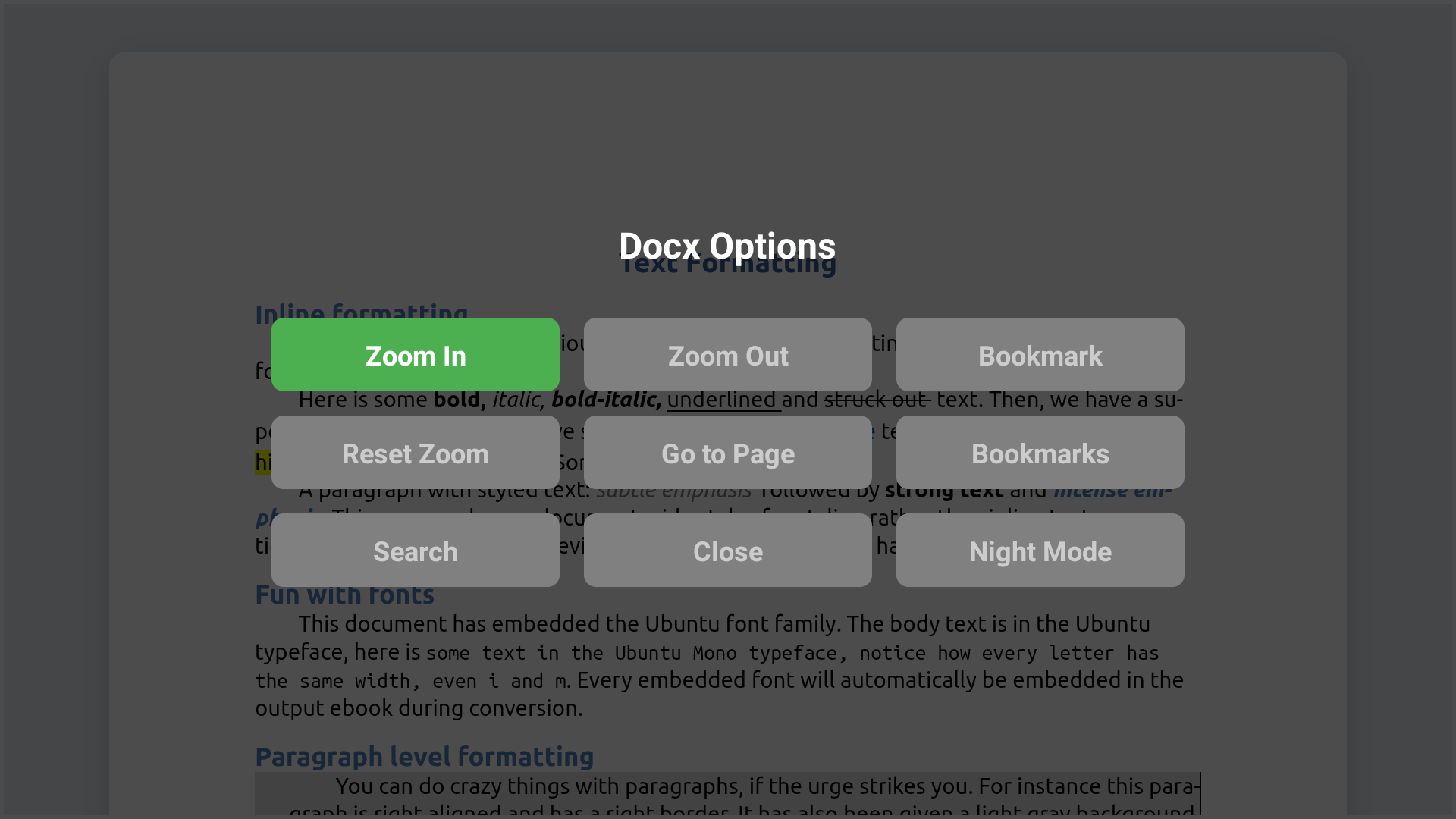Click the Inline formatting heading
The width and height of the screenshot is (1456, 819).
[362, 314]
